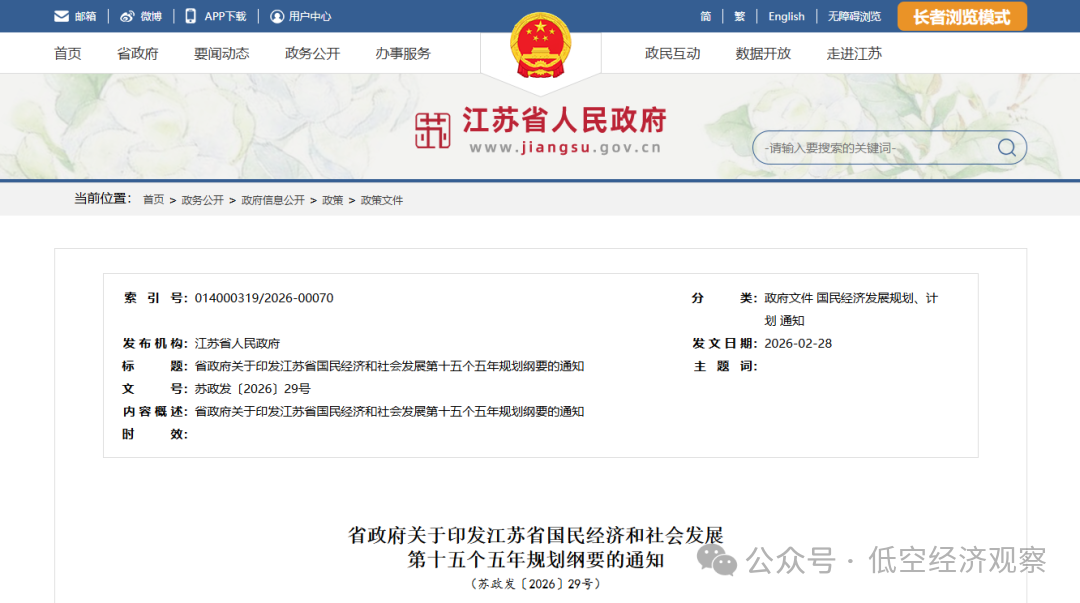Click the red Jiangsu government seal logo

pos(433,131)
